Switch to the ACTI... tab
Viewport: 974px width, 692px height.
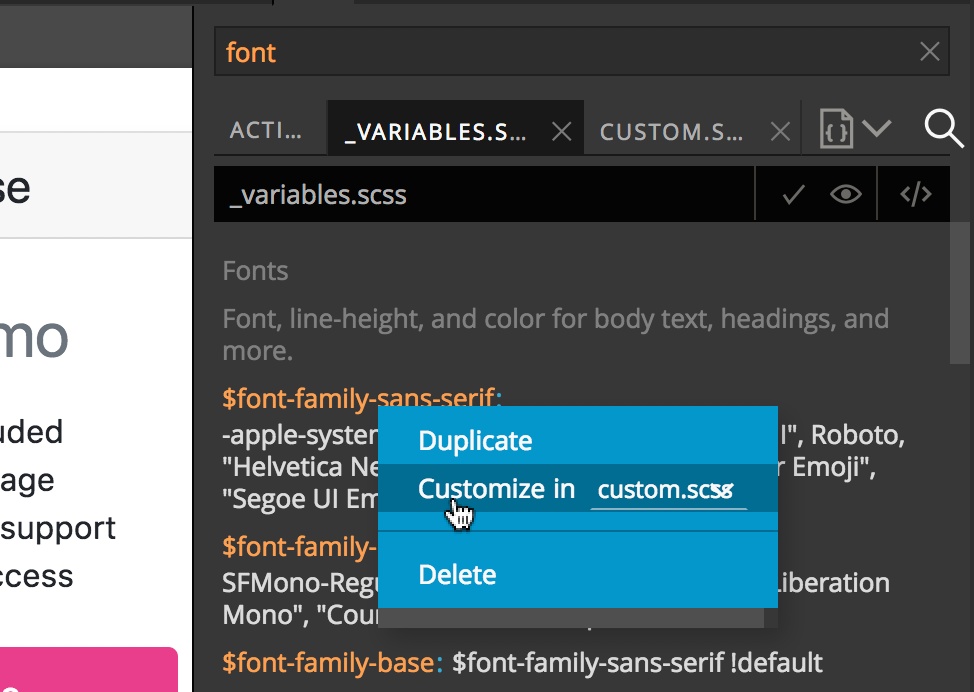point(266,130)
